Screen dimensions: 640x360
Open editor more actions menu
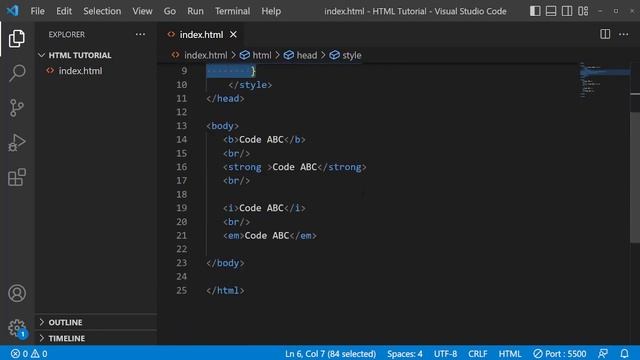click(x=624, y=34)
